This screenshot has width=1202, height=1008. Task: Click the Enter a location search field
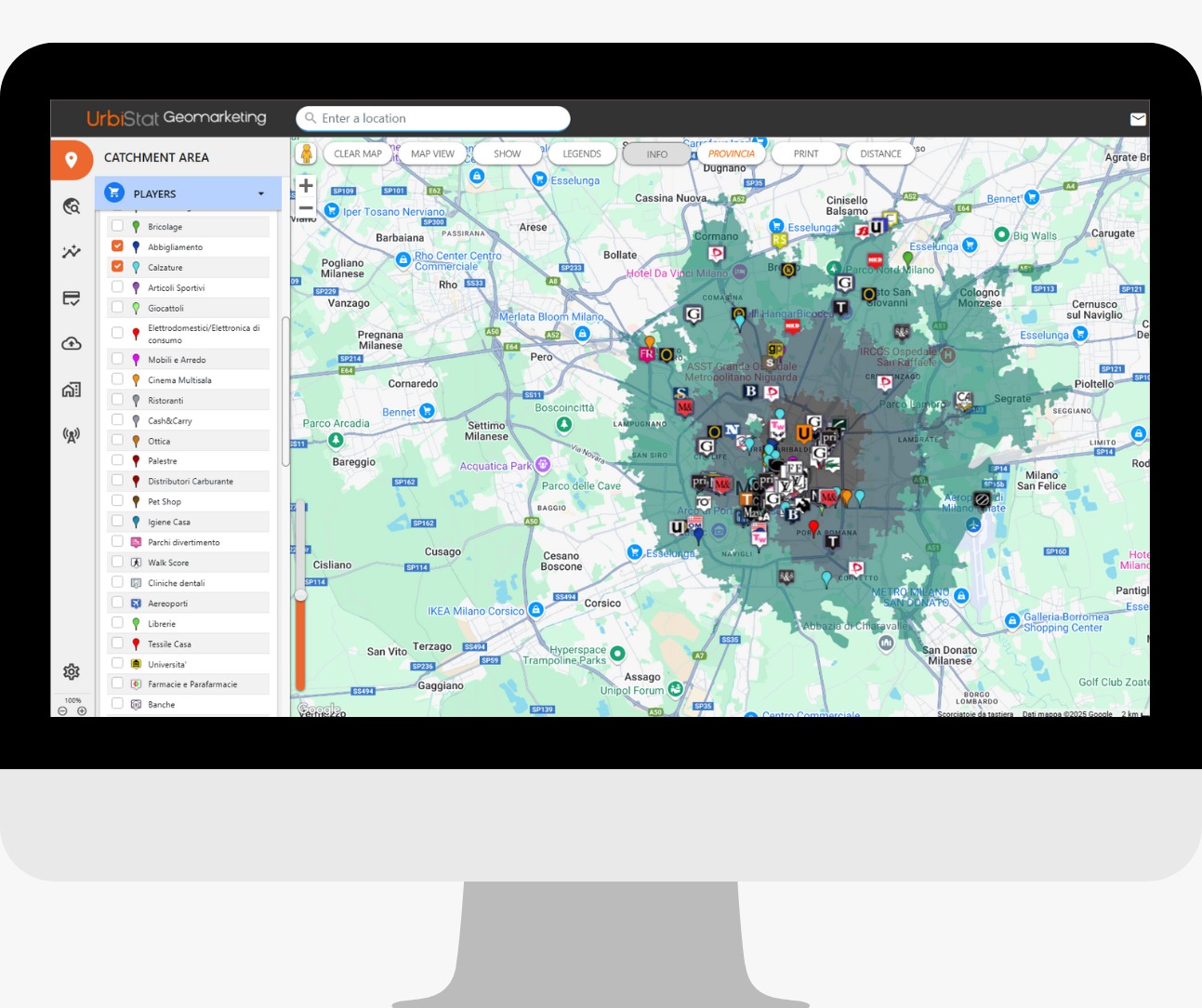(433, 118)
